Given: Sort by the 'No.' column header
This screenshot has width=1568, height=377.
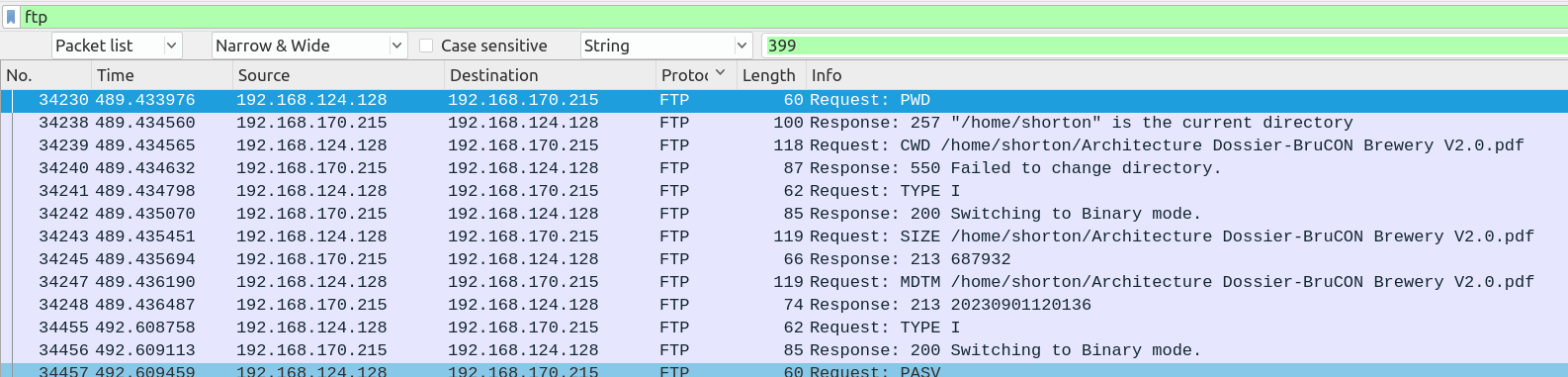Looking at the screenshot, I should (45, 75).
